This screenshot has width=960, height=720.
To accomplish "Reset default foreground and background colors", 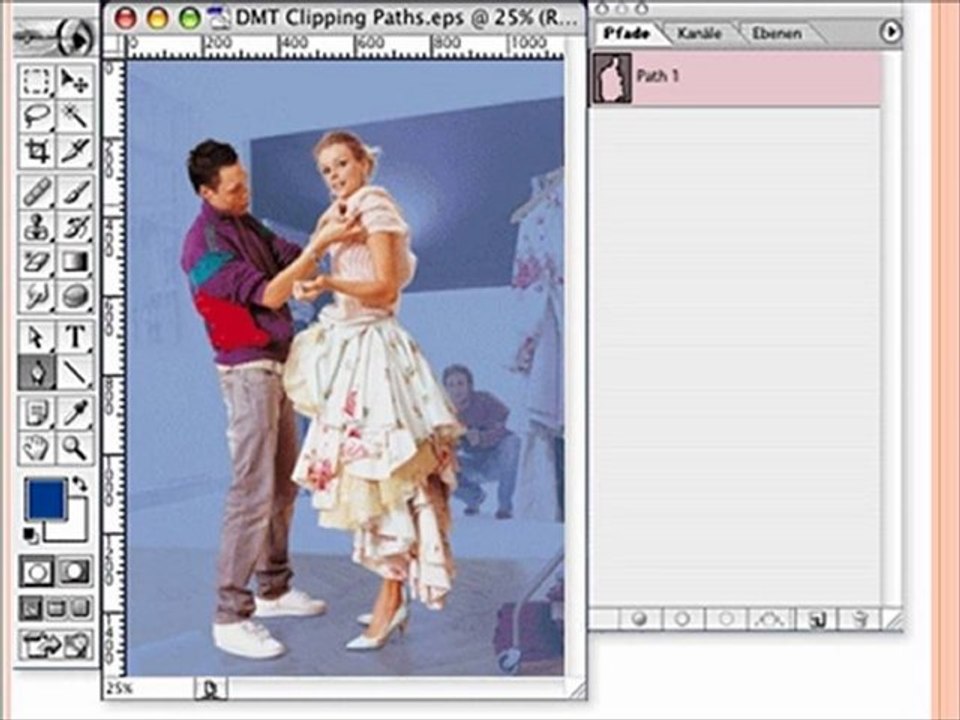I will point(31,535).
